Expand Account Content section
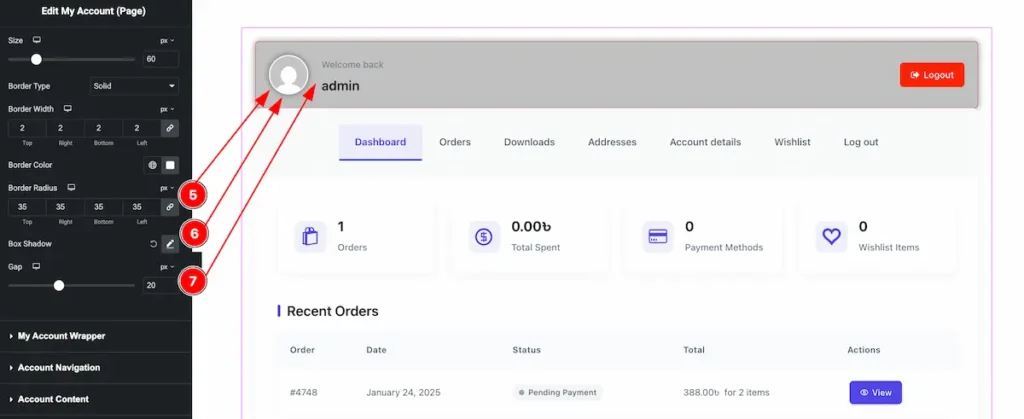 point(53,399)
